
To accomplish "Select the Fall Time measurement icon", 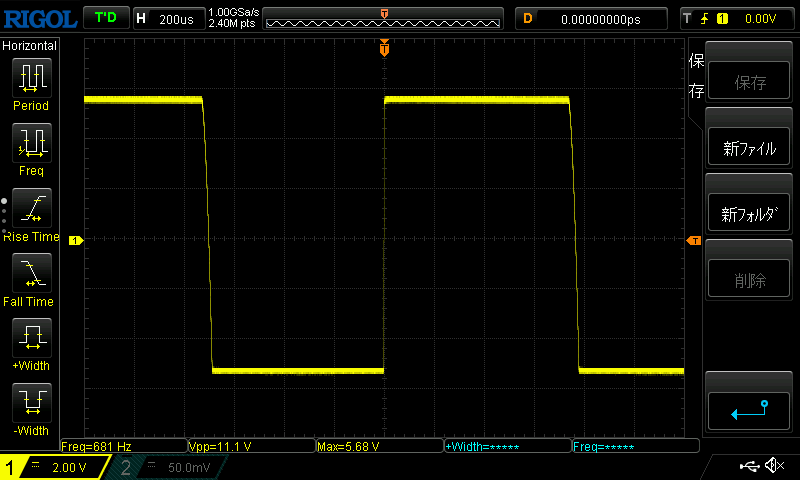I will 32,272.
